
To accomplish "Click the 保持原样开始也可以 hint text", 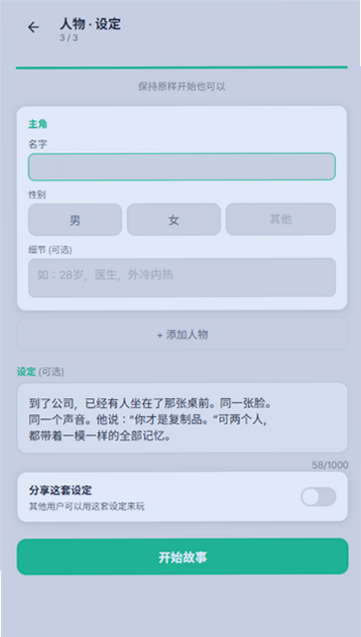I will [x=182, y=87].
